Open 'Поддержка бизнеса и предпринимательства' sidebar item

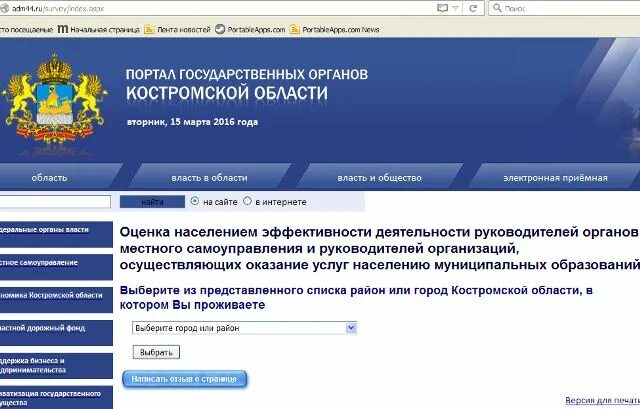[56, 365]
